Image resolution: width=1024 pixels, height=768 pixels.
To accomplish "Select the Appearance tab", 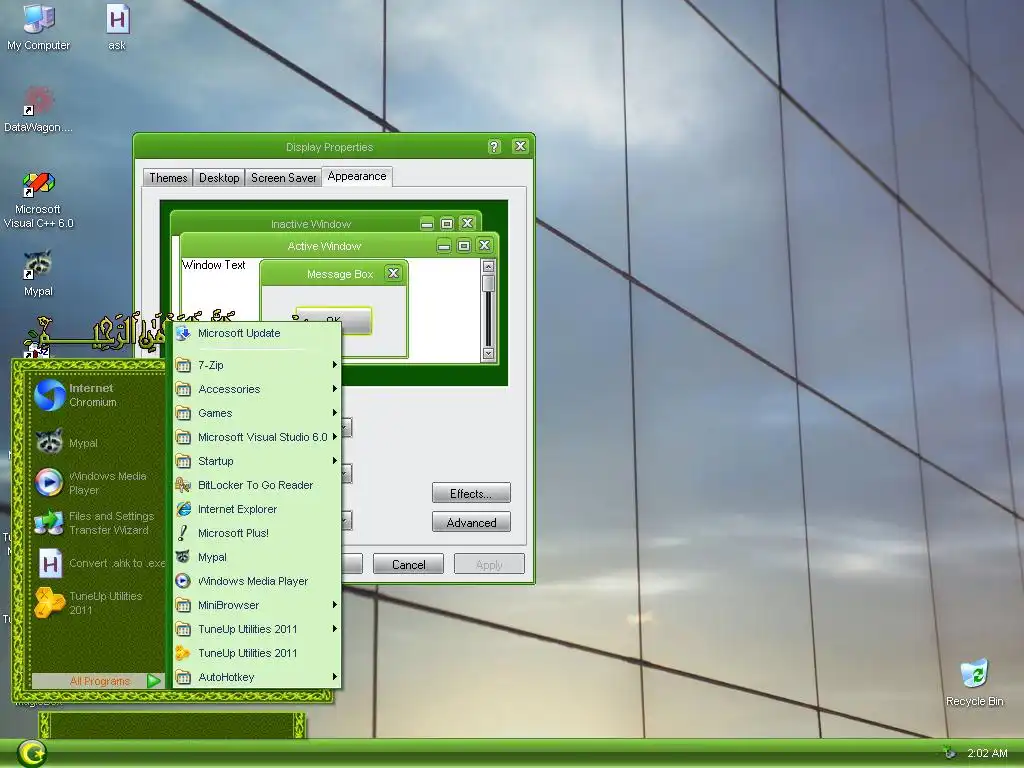I will 357,176.
